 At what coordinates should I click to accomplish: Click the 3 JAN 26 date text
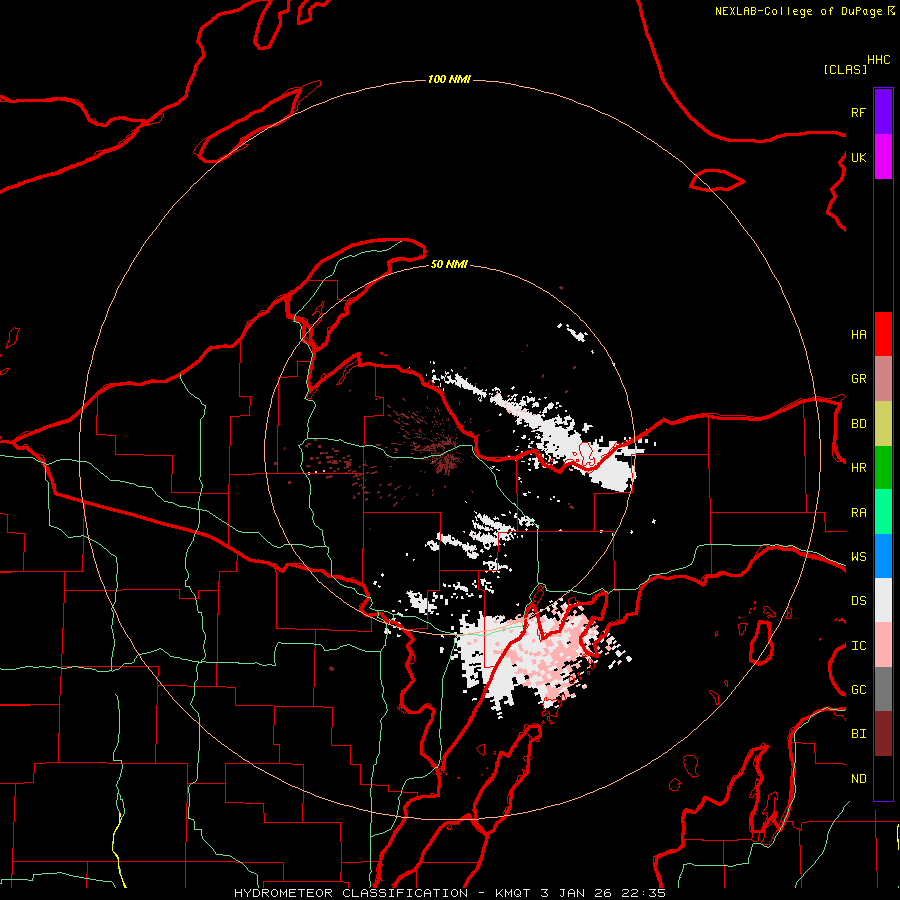[576, 893]
